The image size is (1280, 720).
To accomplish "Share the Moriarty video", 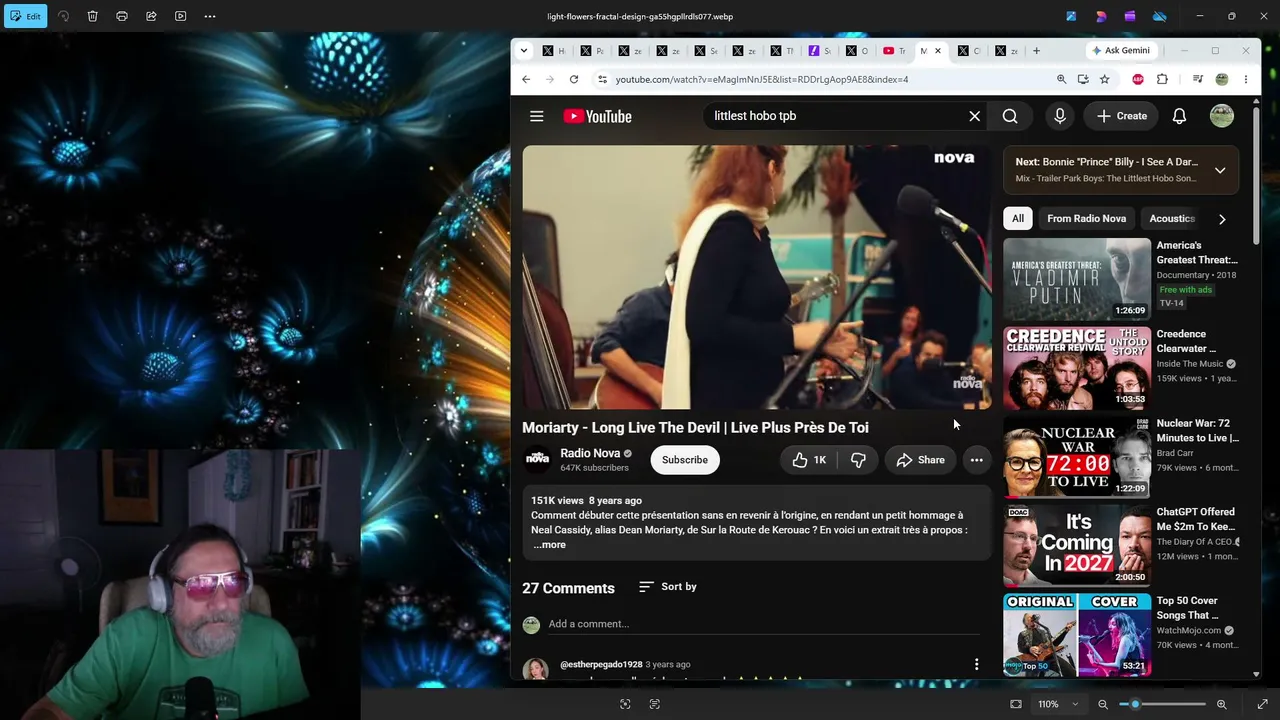I will pos(920,460).
